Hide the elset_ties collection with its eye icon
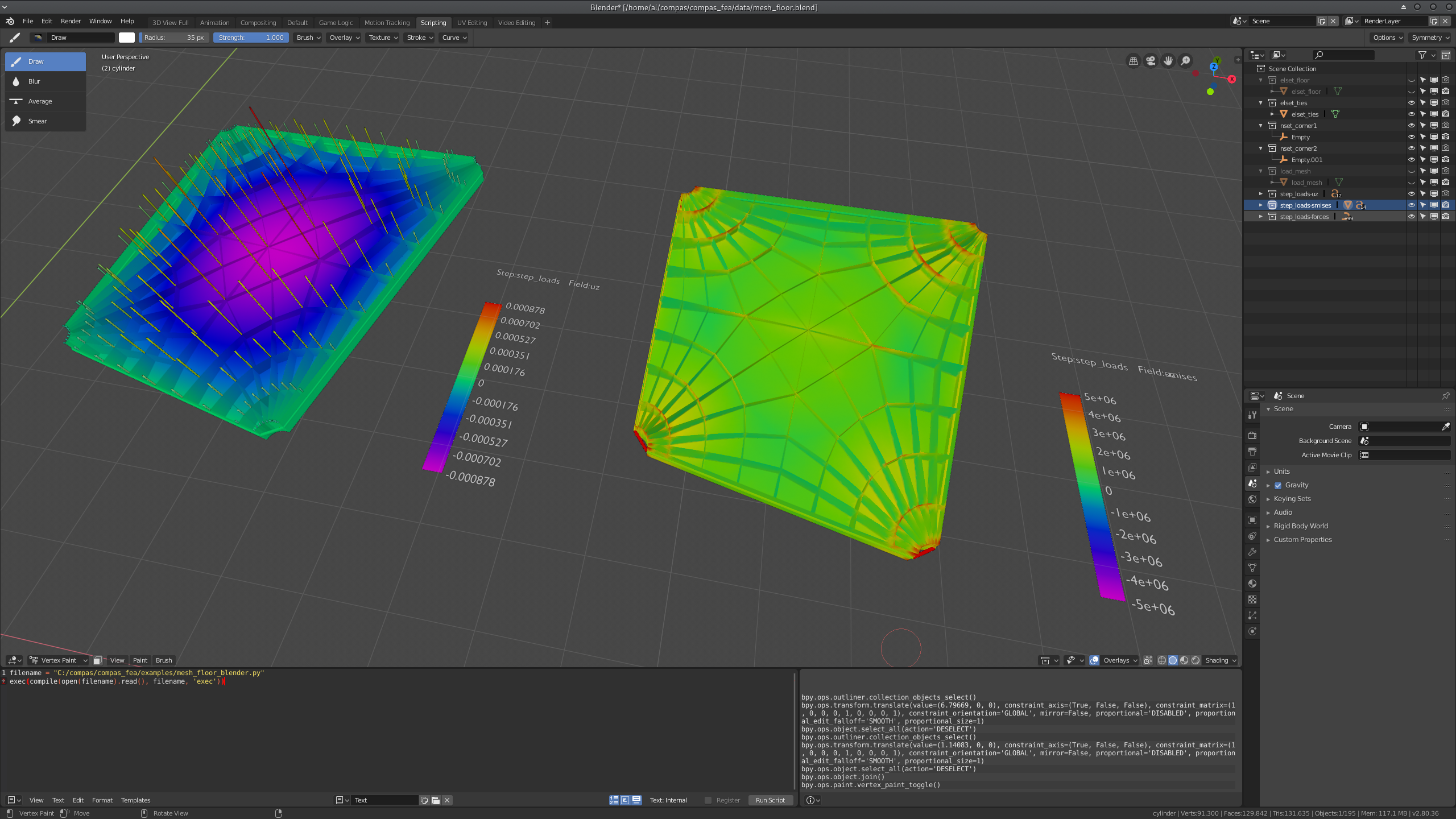The image size is (1456, 819). click(x=1411, y=103)
